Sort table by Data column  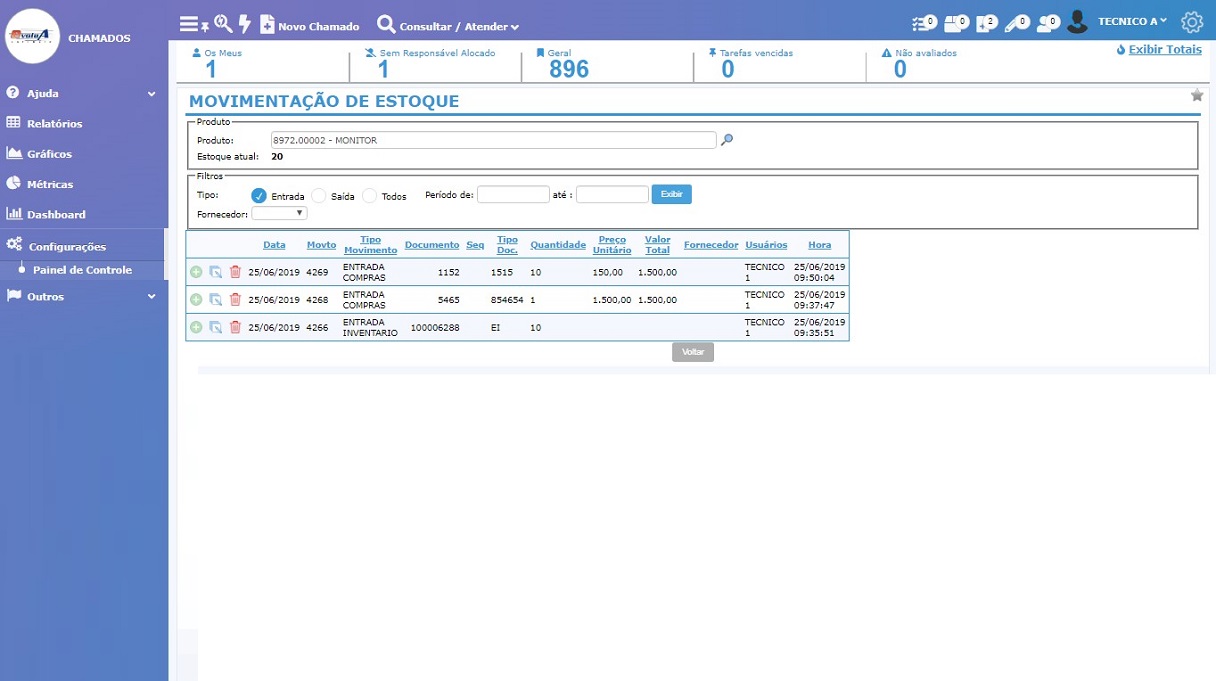(x=274, y=245)
